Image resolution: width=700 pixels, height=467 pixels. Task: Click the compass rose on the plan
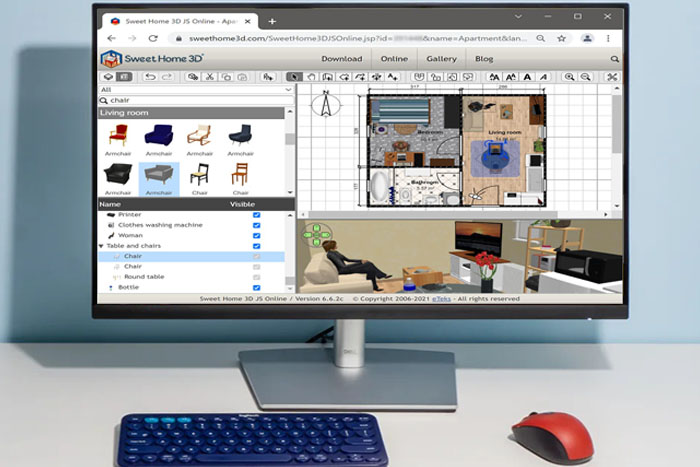click(326, 103)
